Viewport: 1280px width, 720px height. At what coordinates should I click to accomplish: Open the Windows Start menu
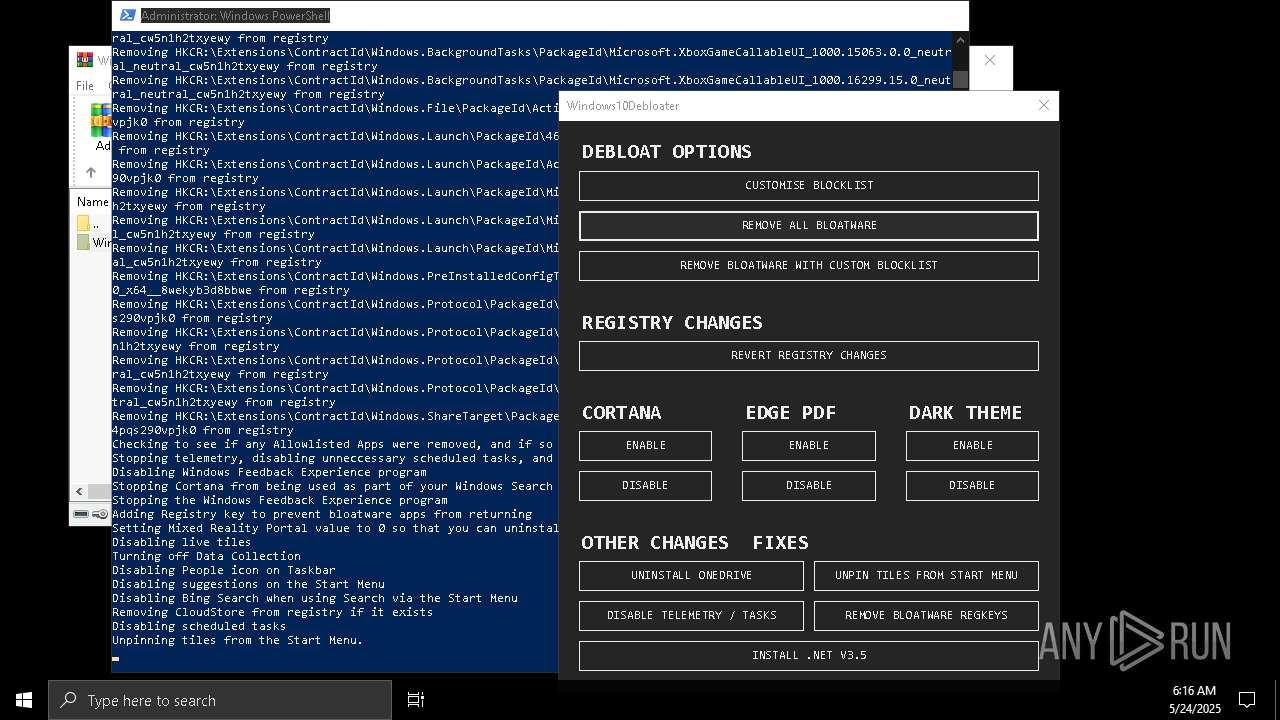click(x=24, y=700)
